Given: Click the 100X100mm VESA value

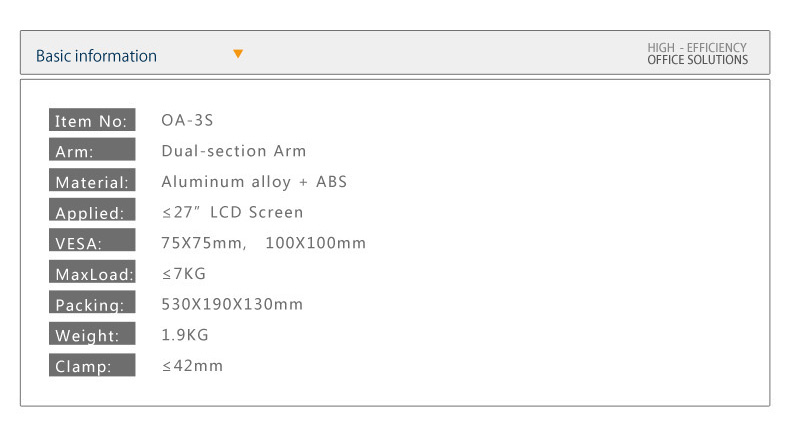Looking at the screenshot, I should (x=315, y=243).
